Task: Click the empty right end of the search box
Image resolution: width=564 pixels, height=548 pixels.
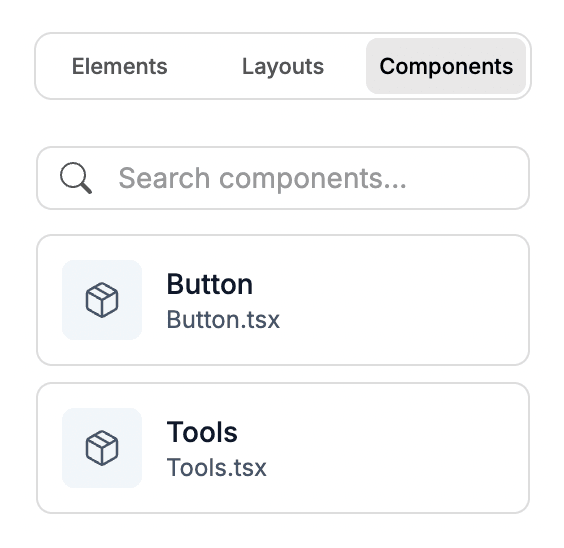Action: 468,178
